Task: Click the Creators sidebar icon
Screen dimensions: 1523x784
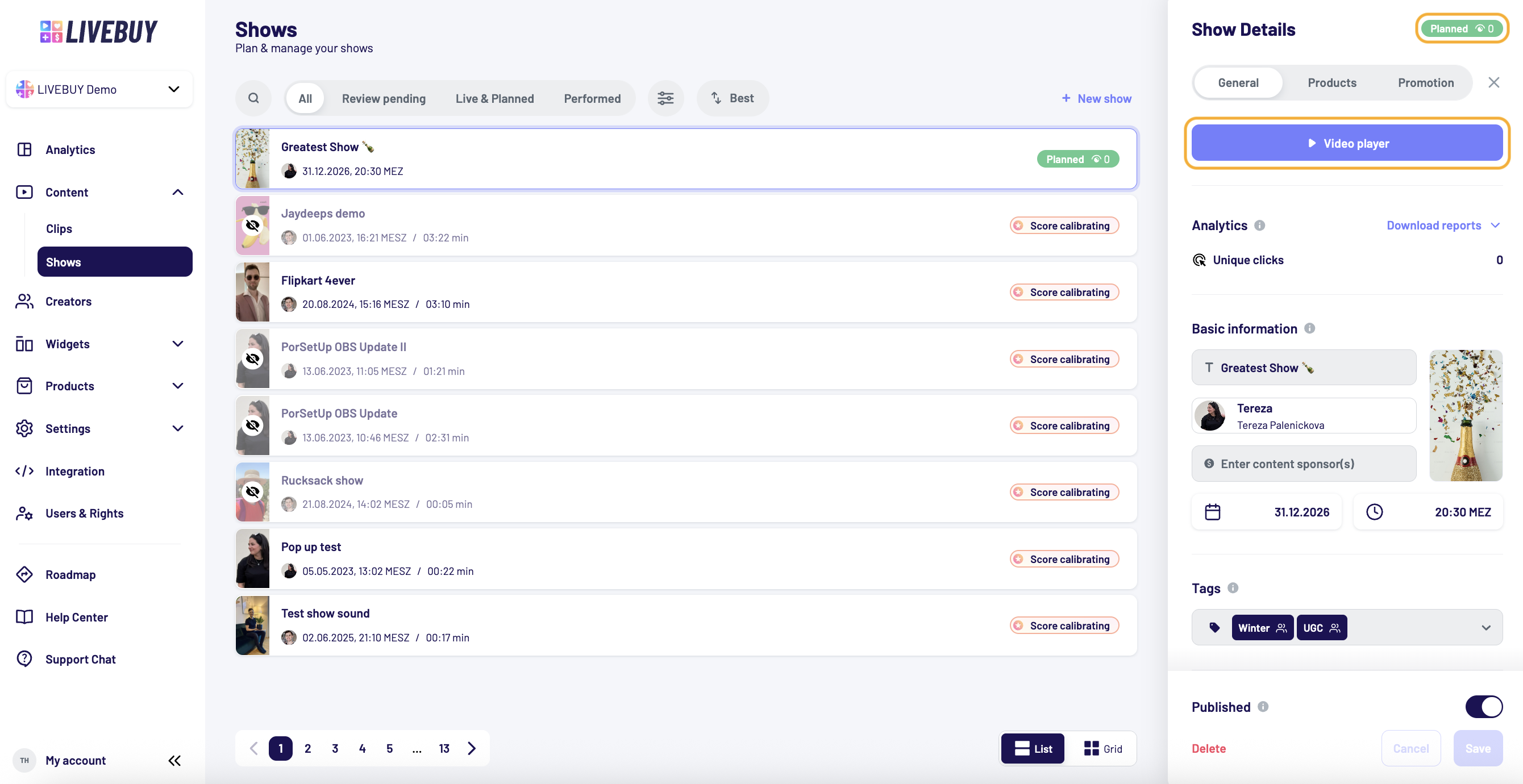Action: [24, 302]
